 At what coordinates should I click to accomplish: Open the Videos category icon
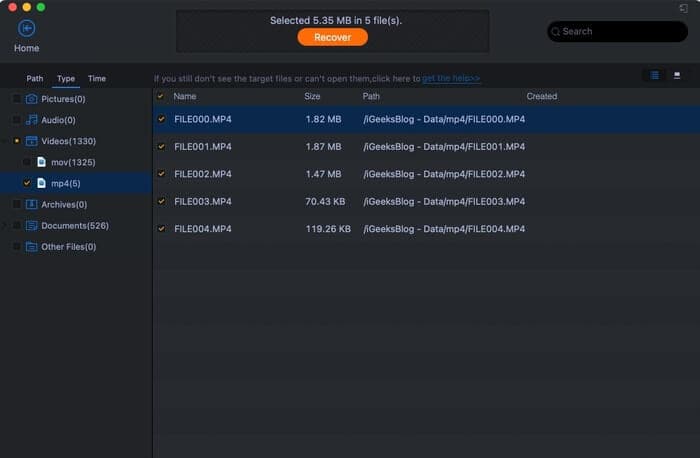click(31, 141)
